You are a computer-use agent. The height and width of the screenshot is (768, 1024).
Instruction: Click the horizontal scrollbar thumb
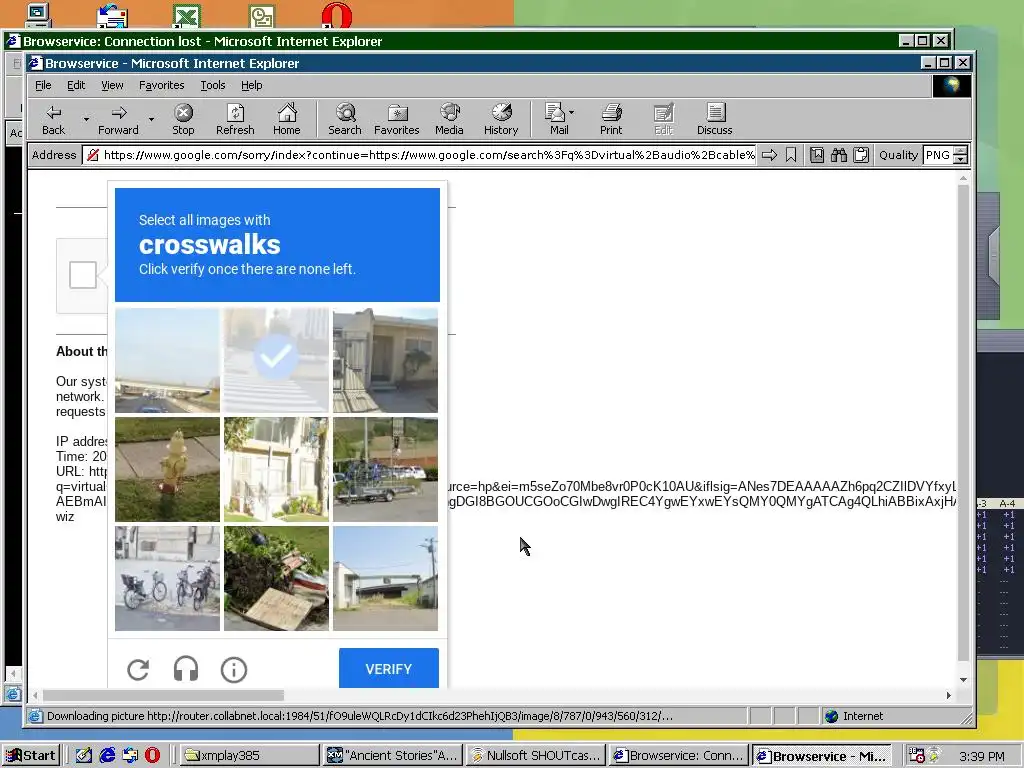163,696
